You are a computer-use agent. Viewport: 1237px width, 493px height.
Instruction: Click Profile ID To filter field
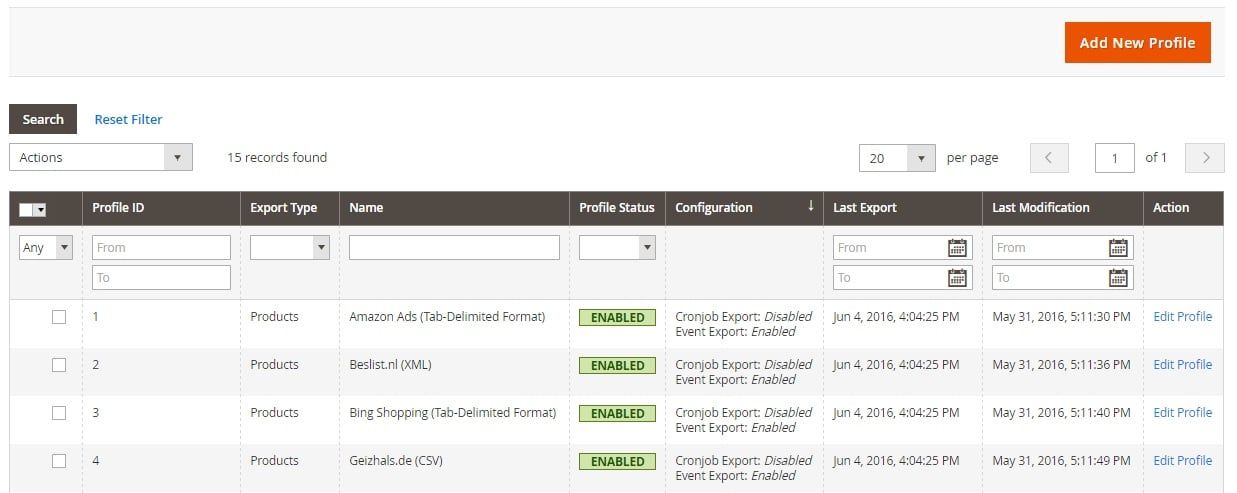(x=161, y=277)
